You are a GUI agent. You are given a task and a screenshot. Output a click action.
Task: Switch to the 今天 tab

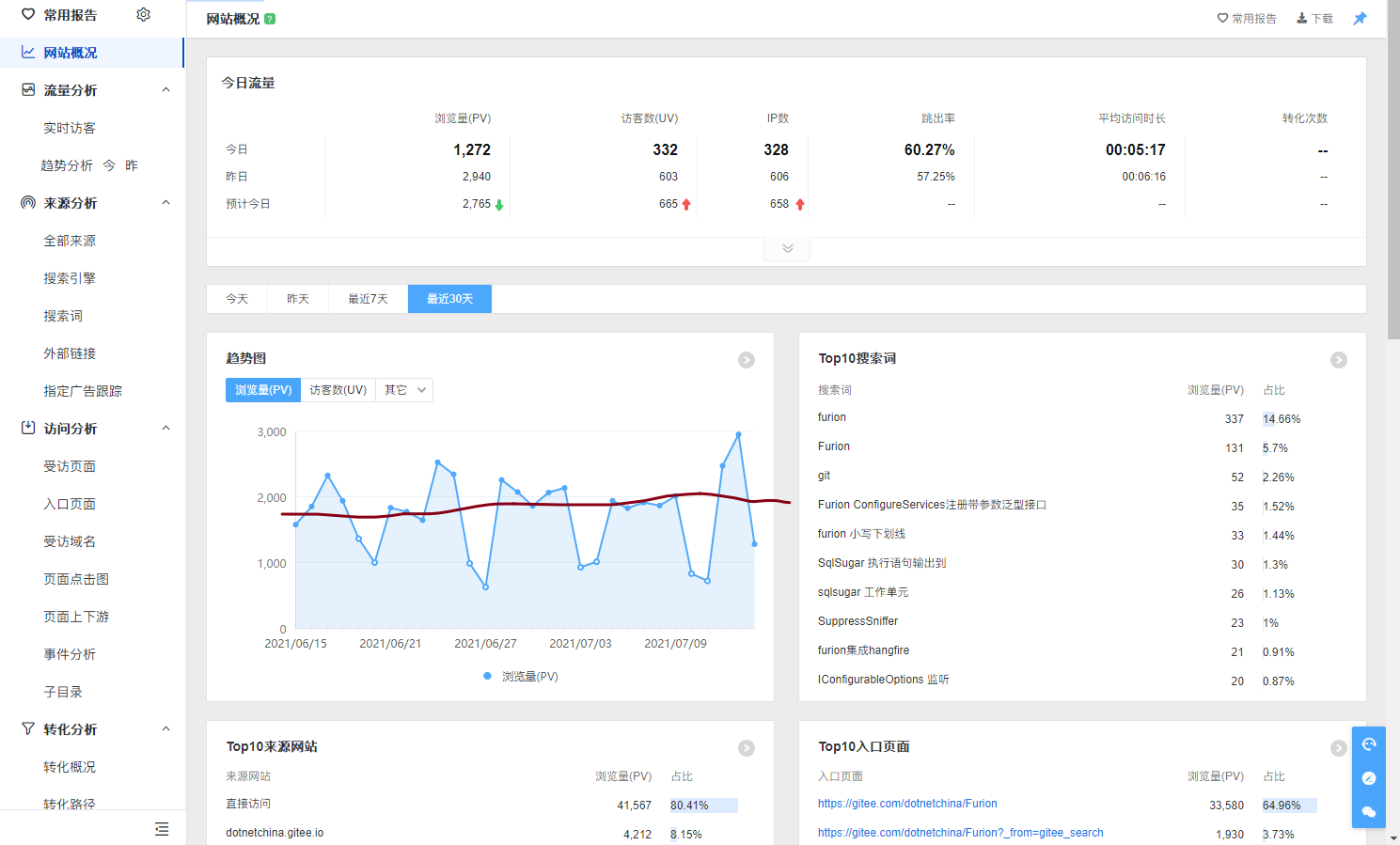[237, 299]
